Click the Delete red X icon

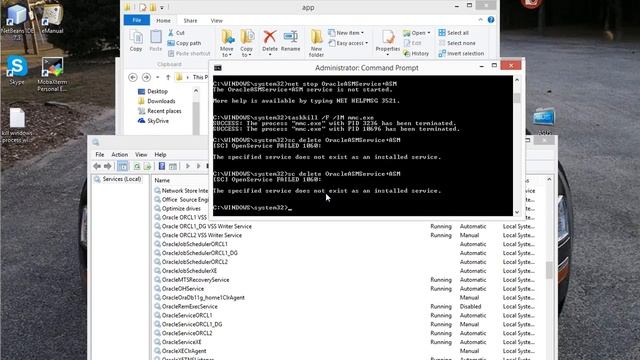269,37
